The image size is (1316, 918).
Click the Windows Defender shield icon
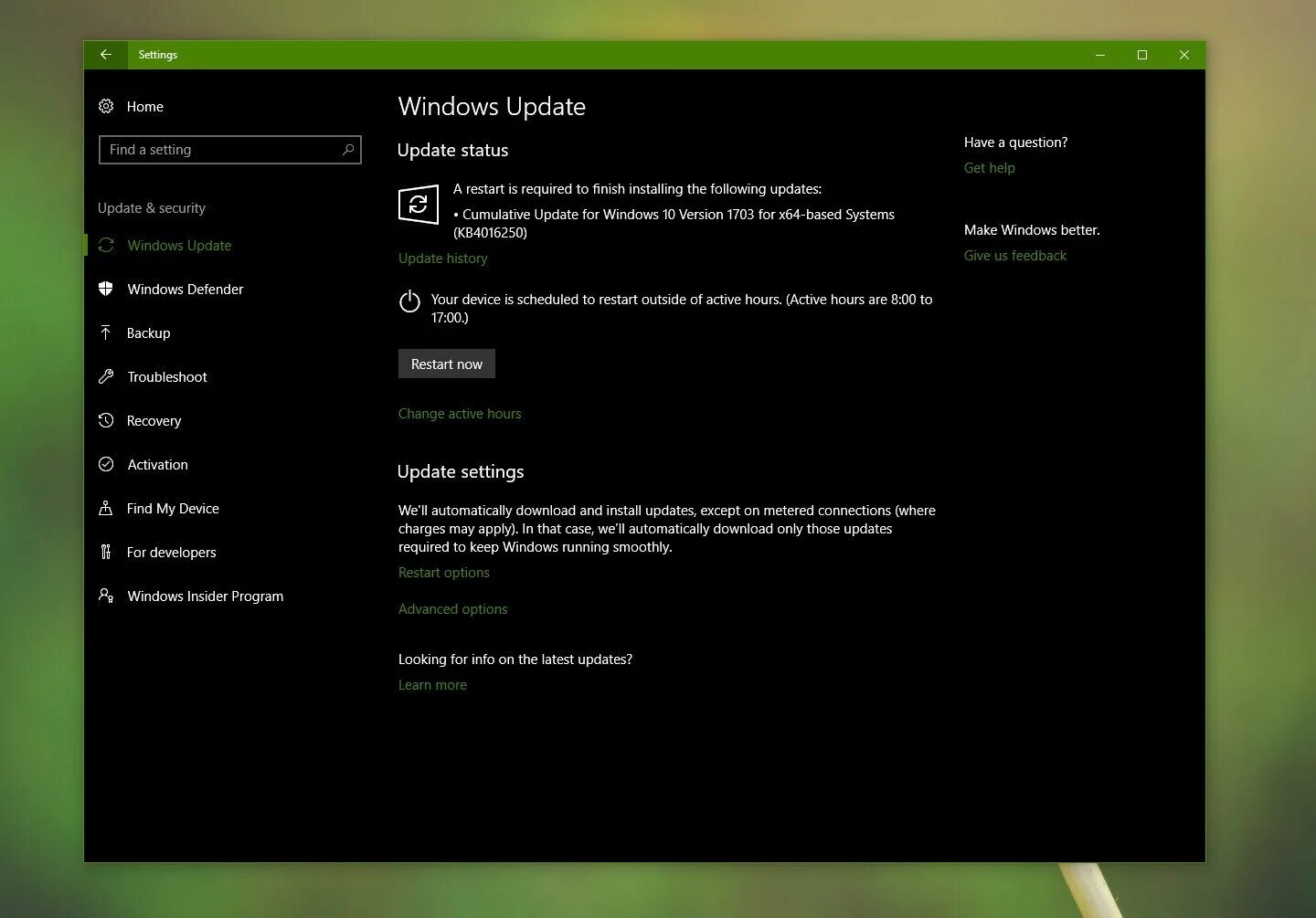106,289
